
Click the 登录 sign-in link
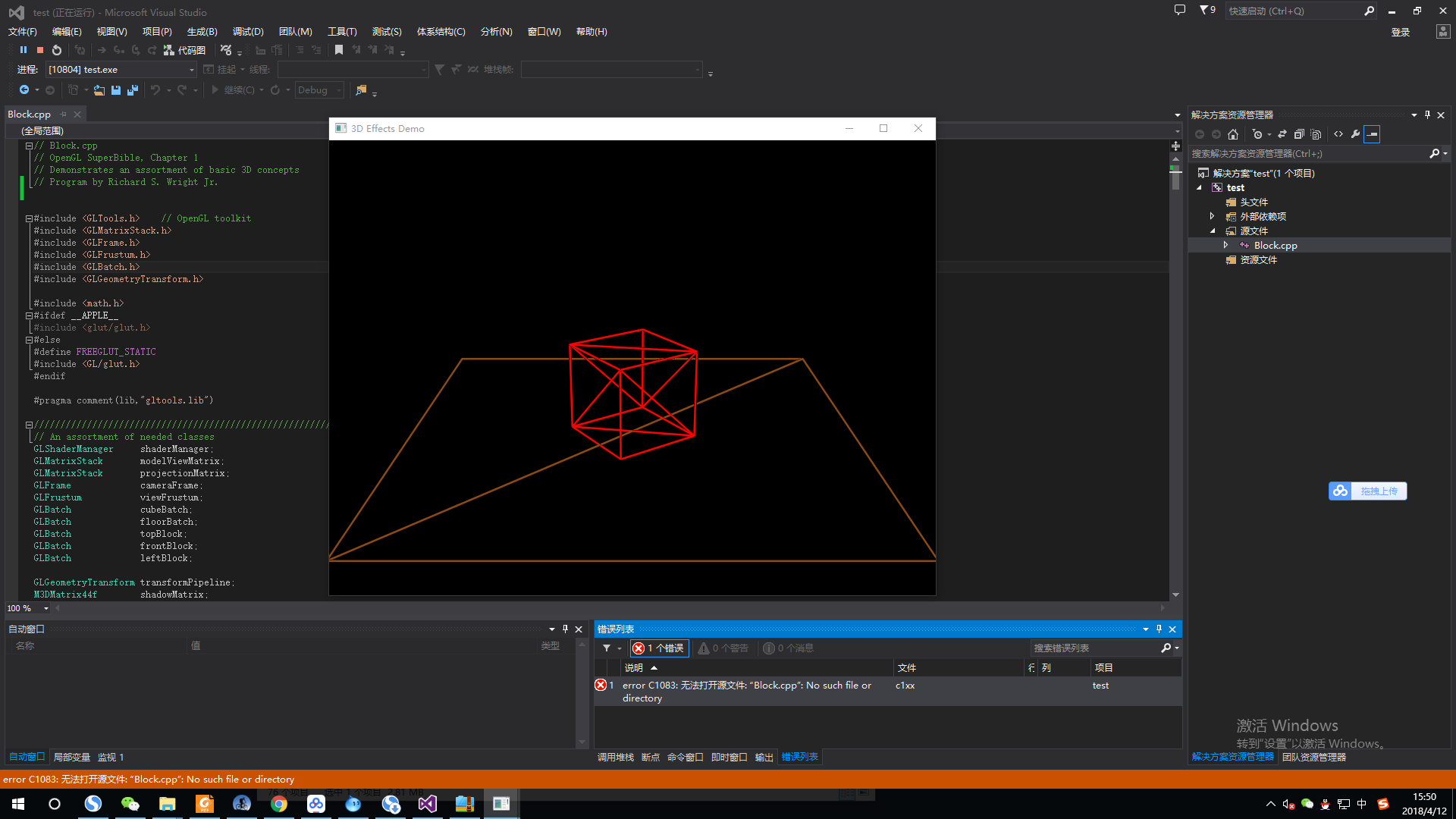pos(1400,32)
